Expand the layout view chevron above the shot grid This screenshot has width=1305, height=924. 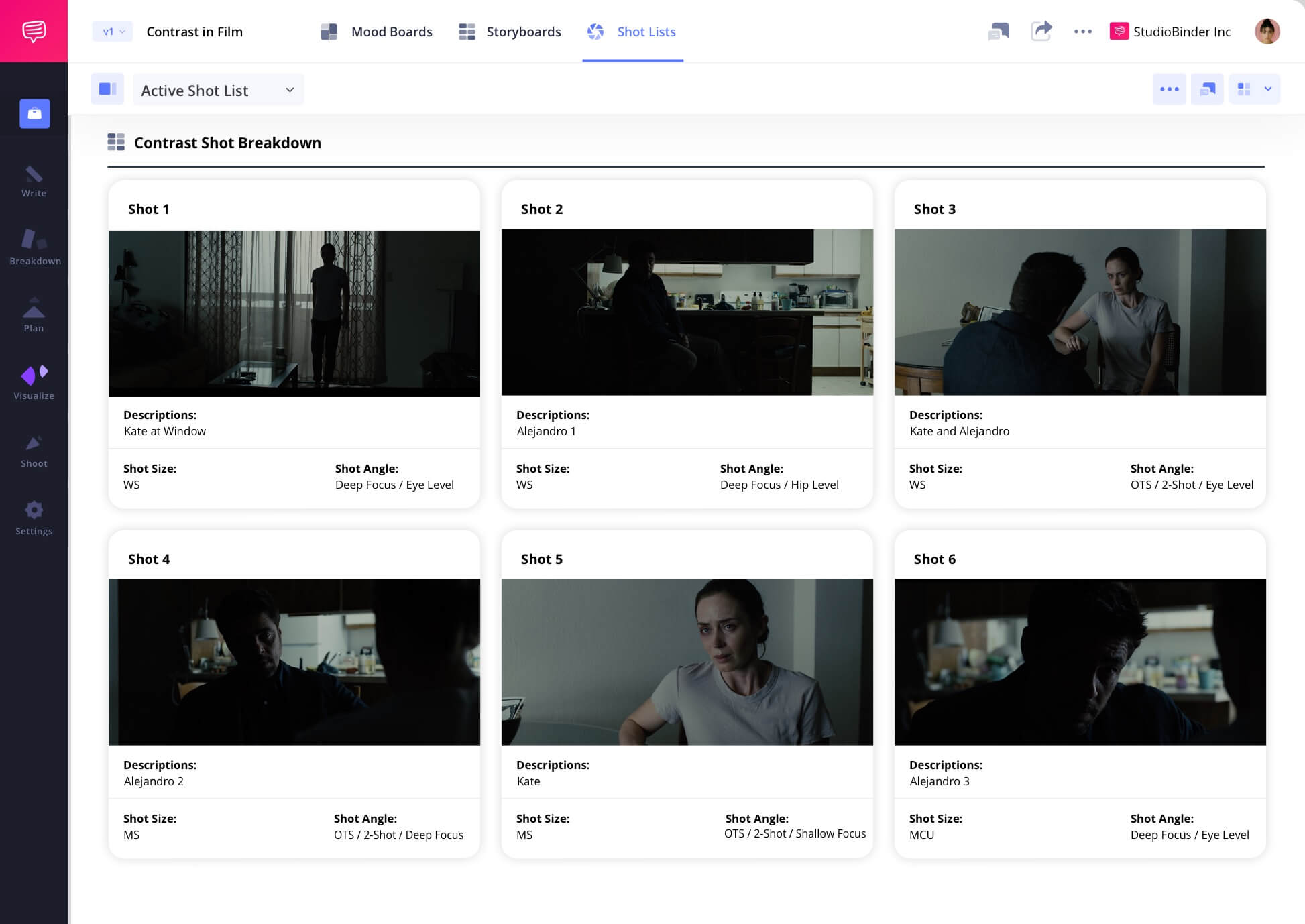click(1268, 89)
